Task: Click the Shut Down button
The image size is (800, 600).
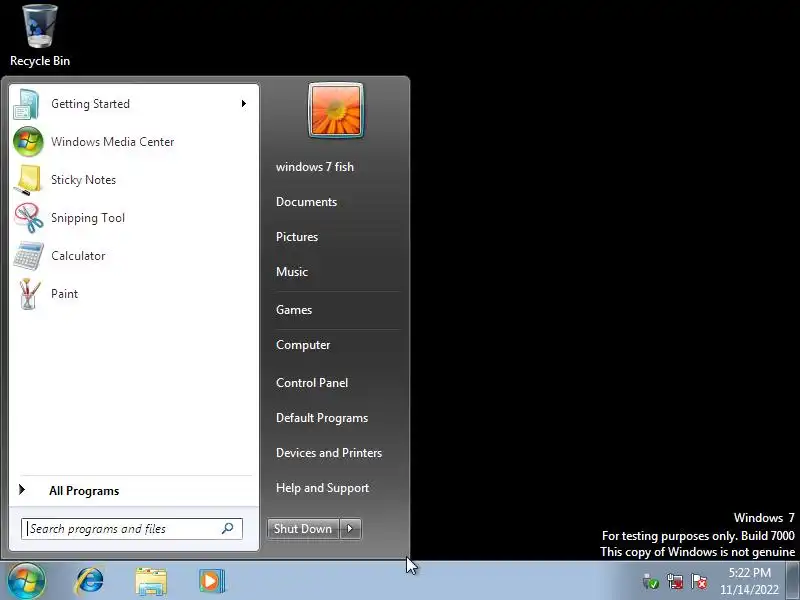Action: coord(303,529)
